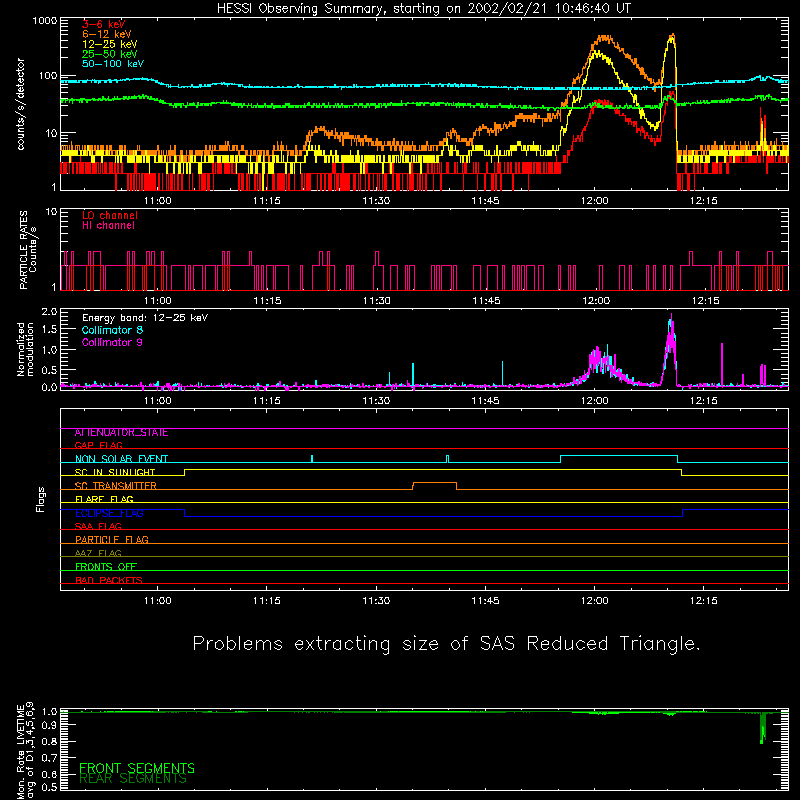Select the 12-25 keV legend label
800x800 pixels.
[x=110, y=44]
